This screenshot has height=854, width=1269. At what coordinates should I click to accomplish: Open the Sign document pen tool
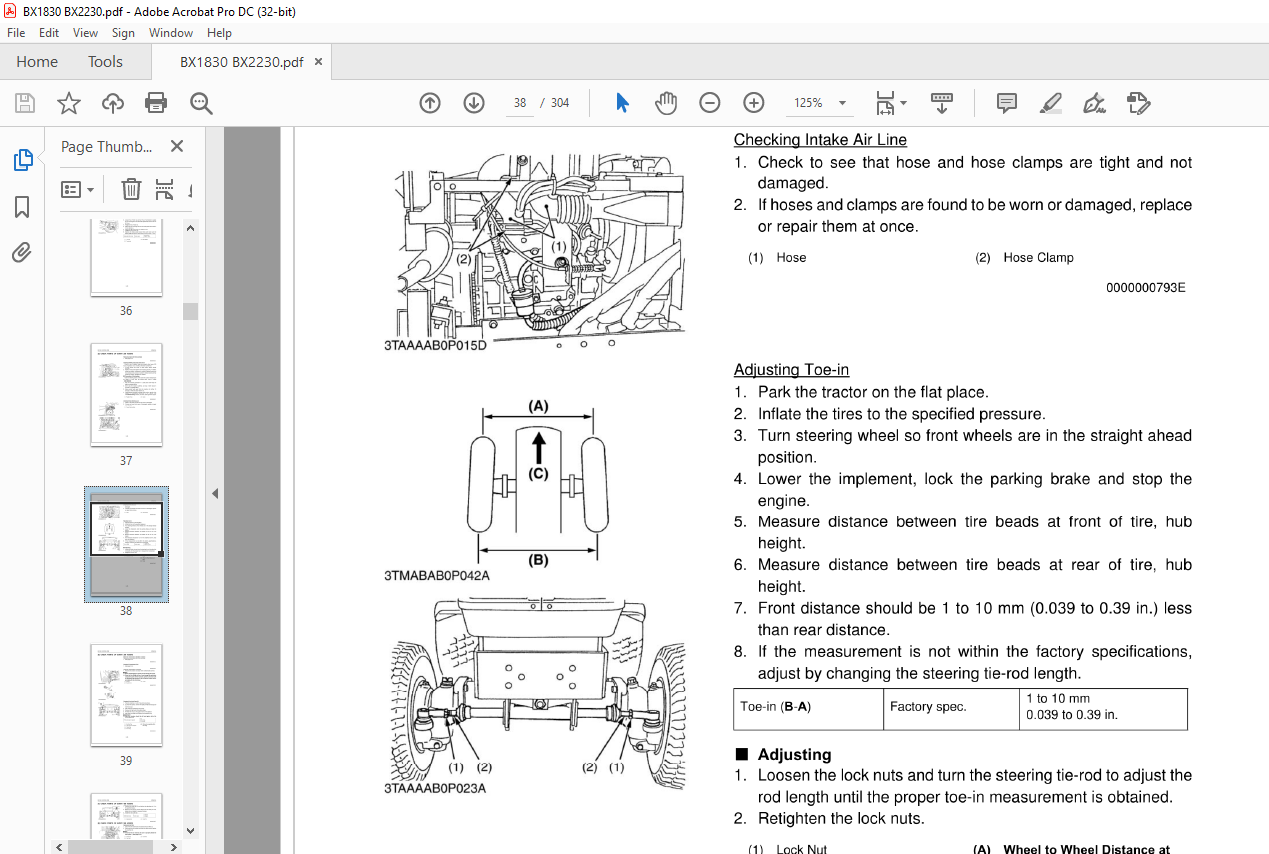[x=1094, y=103]
